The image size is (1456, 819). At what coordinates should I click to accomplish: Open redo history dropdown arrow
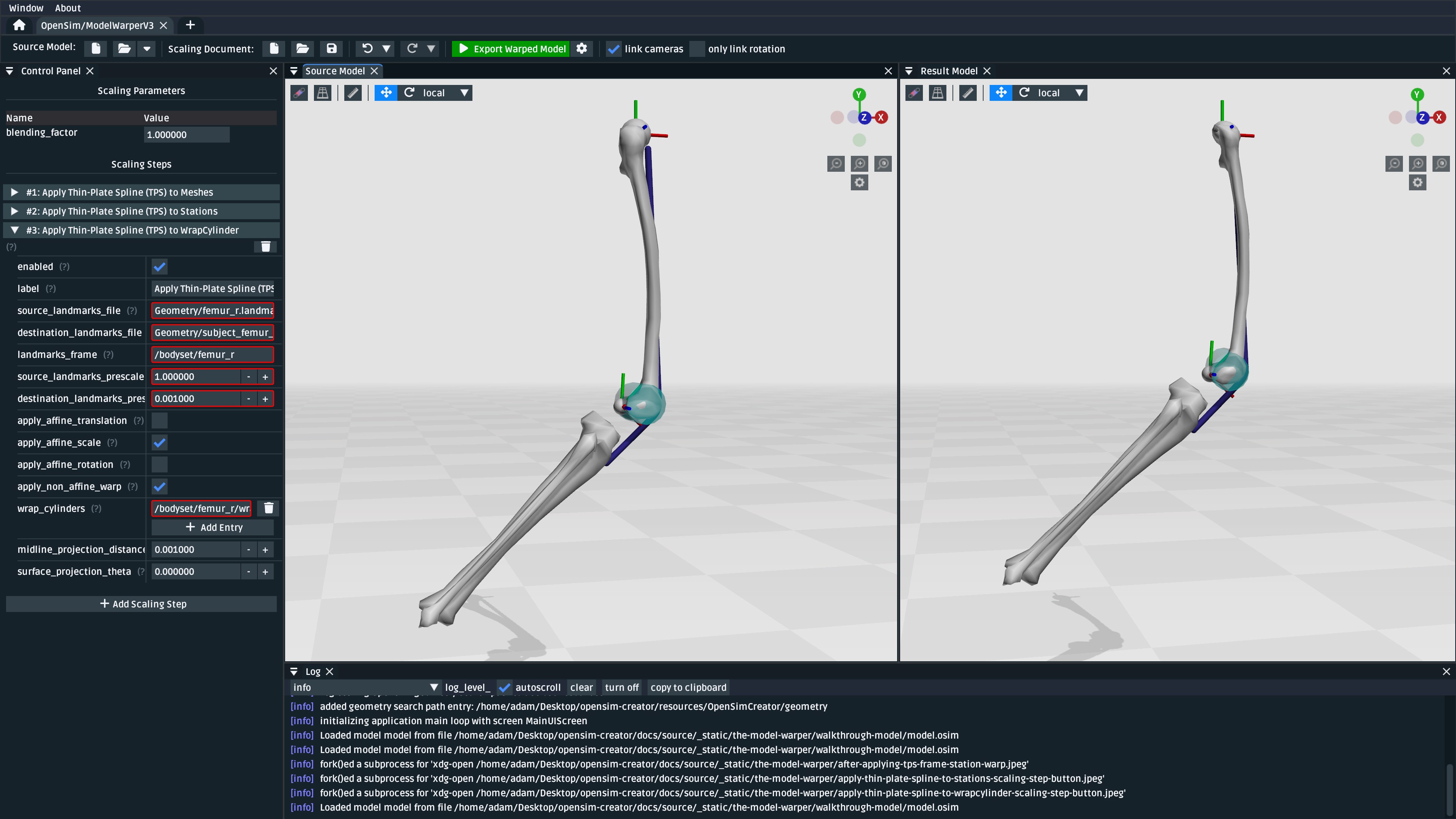(431, 49)
